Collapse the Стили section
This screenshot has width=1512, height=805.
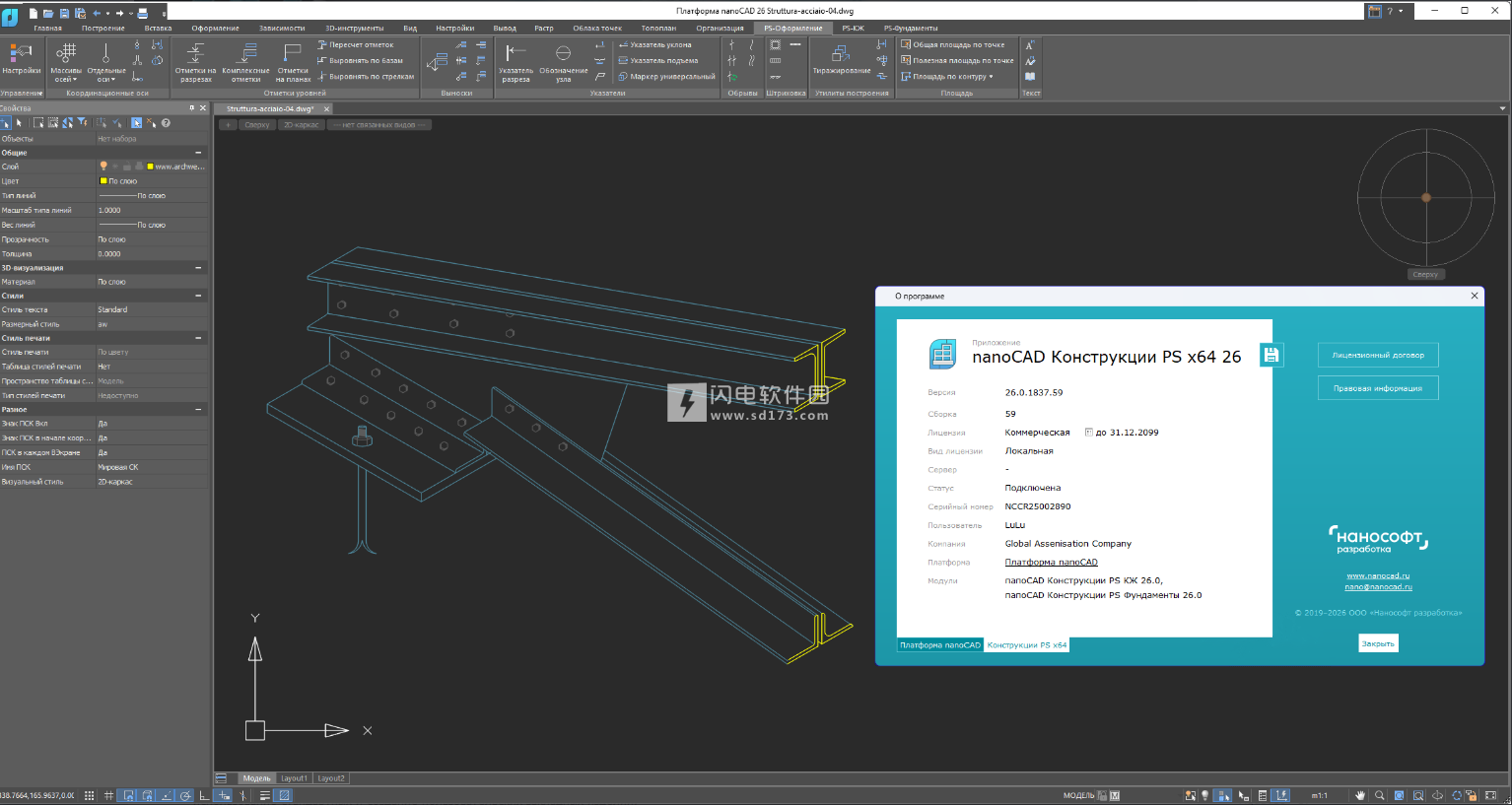[198, 296]
